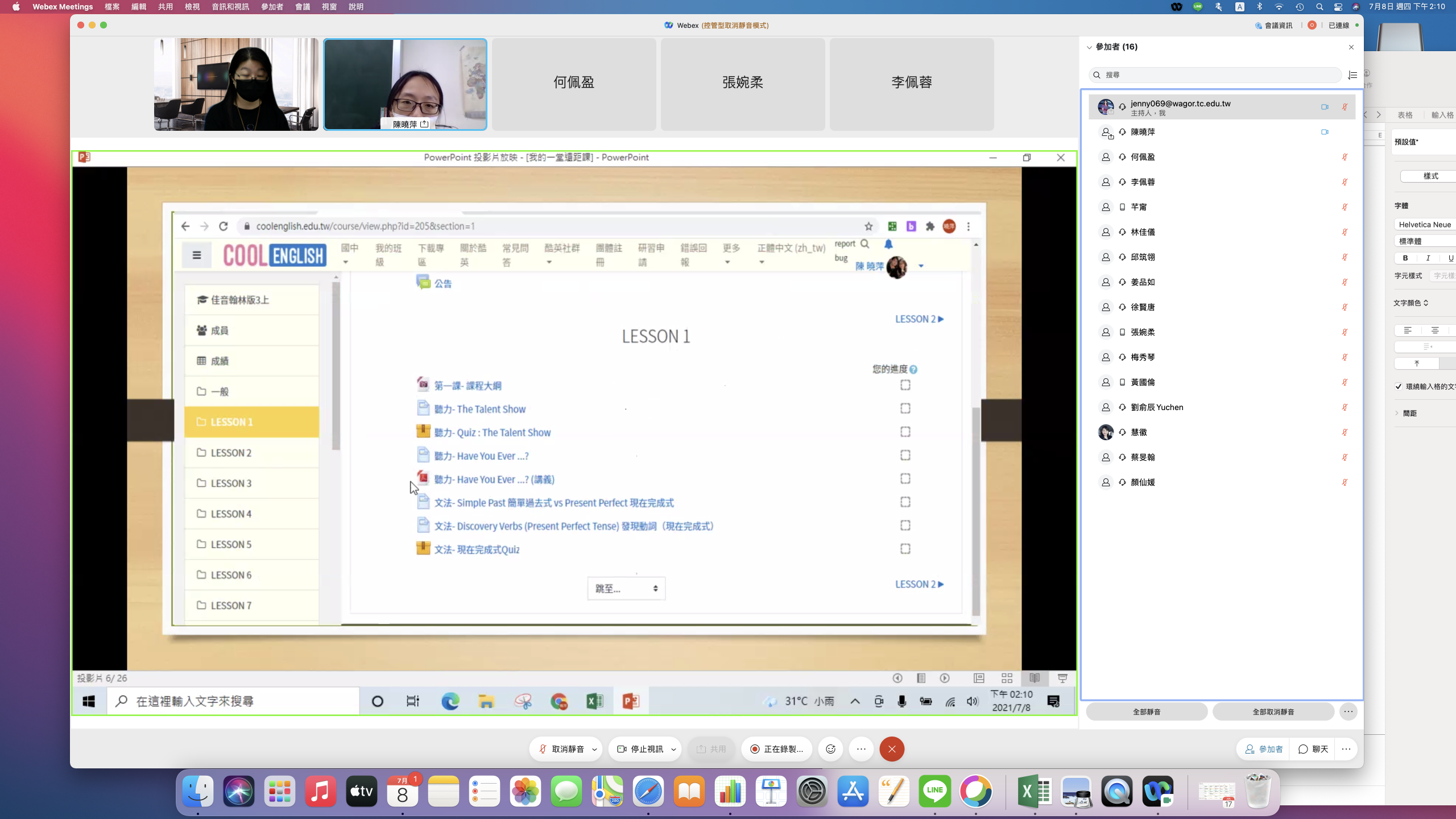The width and height of the screenshot is (1456, 819).
Task: Click the red end meeting button
Action: tap(891, 749)
